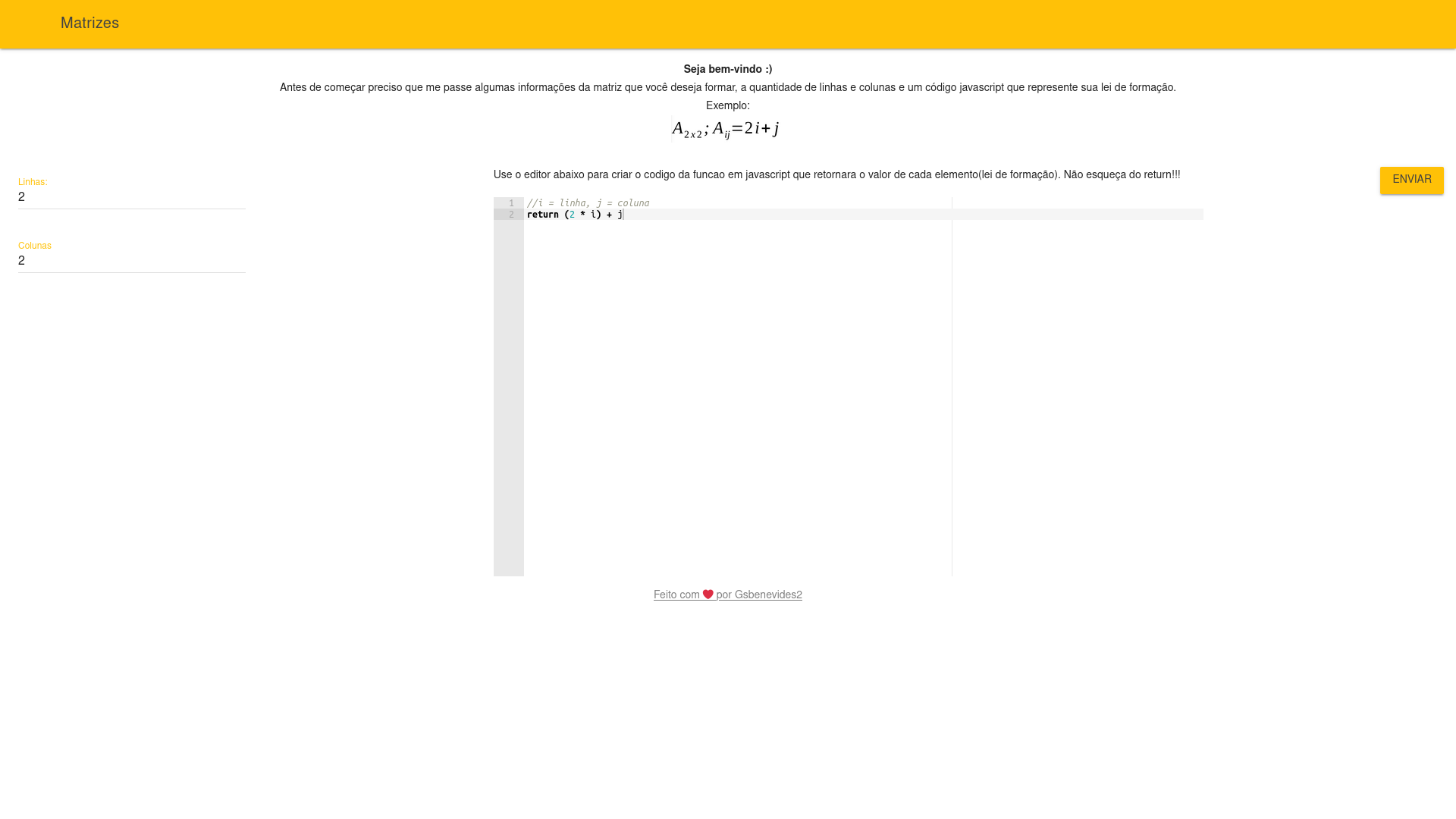
Task: Click the empty gutter area below line numbers
Action: [x=508, y=394]
